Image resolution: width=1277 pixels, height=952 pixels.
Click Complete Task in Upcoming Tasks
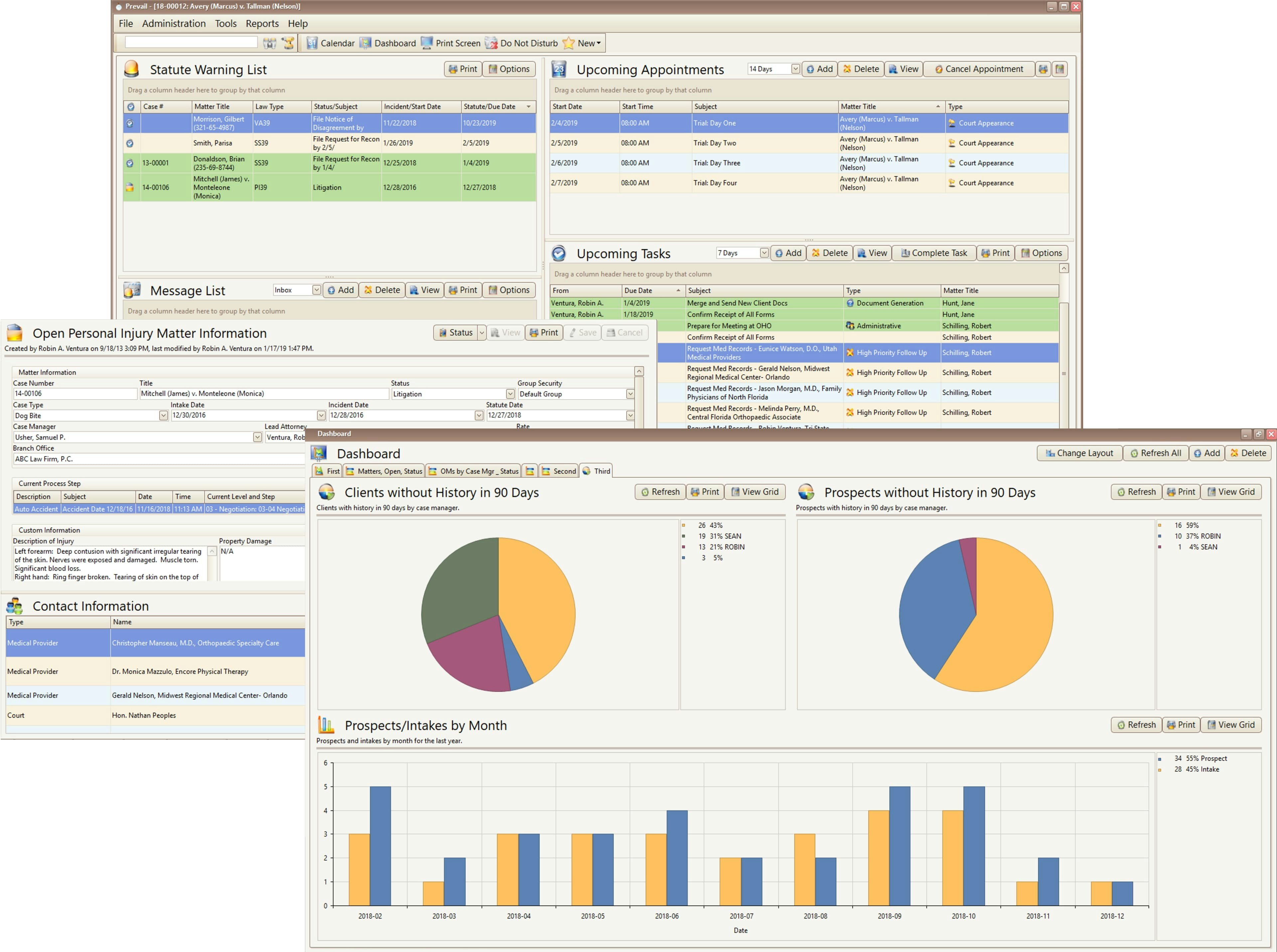pos(934,253)
